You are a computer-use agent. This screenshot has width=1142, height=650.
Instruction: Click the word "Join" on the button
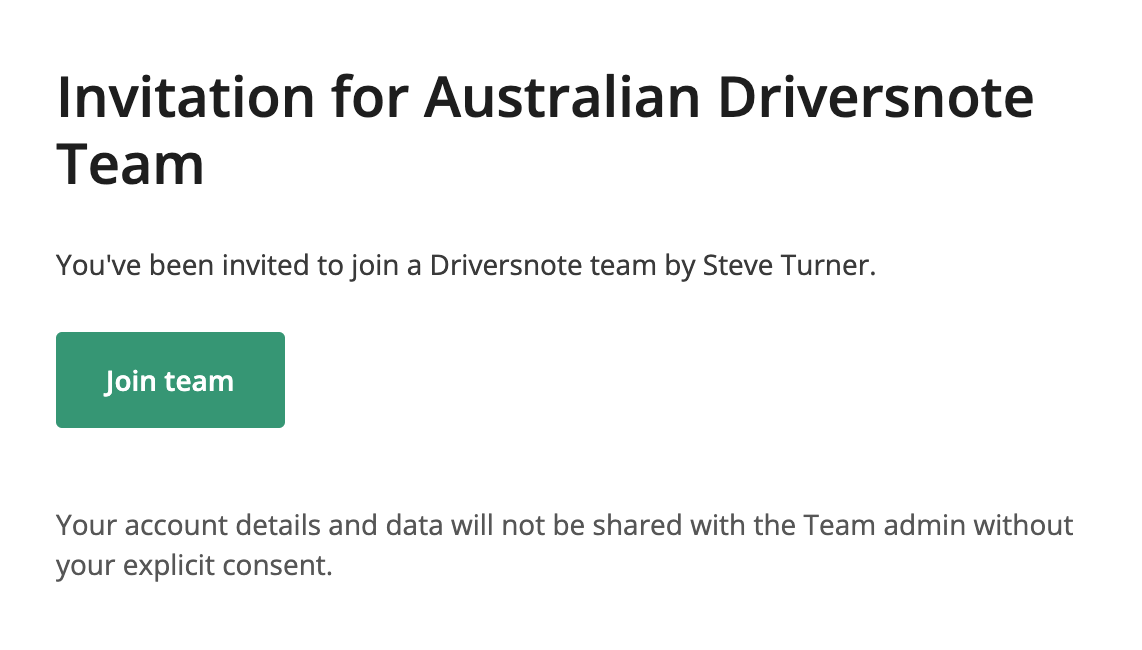[x=130, y=381]
